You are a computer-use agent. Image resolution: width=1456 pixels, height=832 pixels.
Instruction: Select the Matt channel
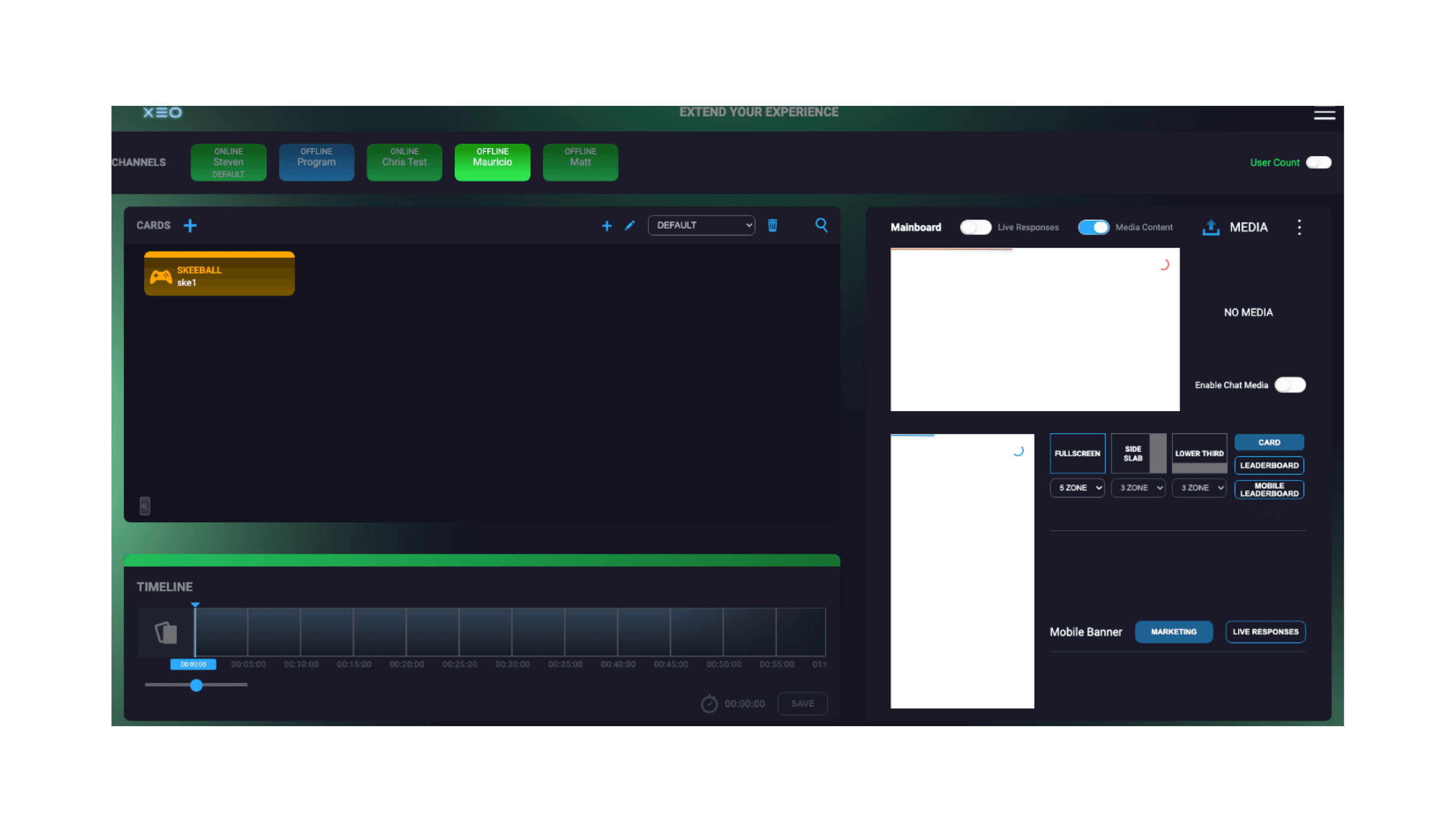580,162
